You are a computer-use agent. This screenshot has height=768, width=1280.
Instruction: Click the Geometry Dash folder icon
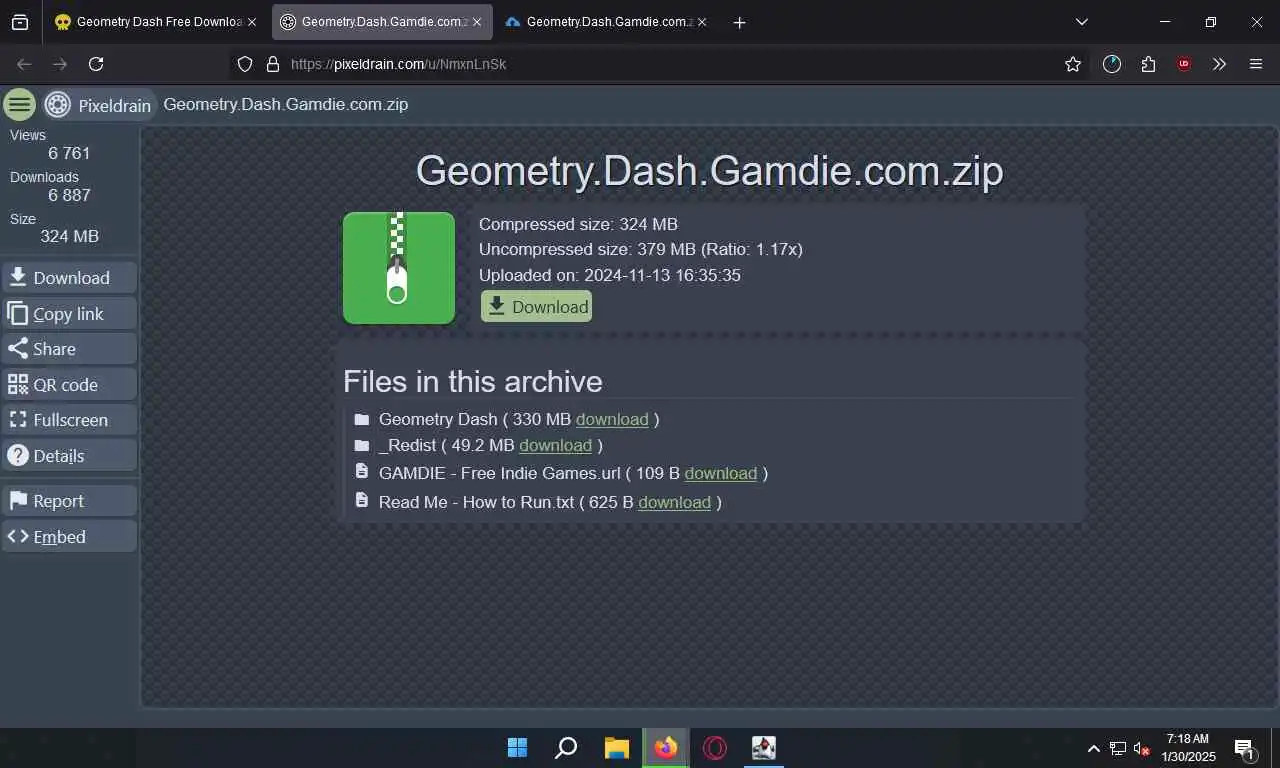(x=362, y=419)
